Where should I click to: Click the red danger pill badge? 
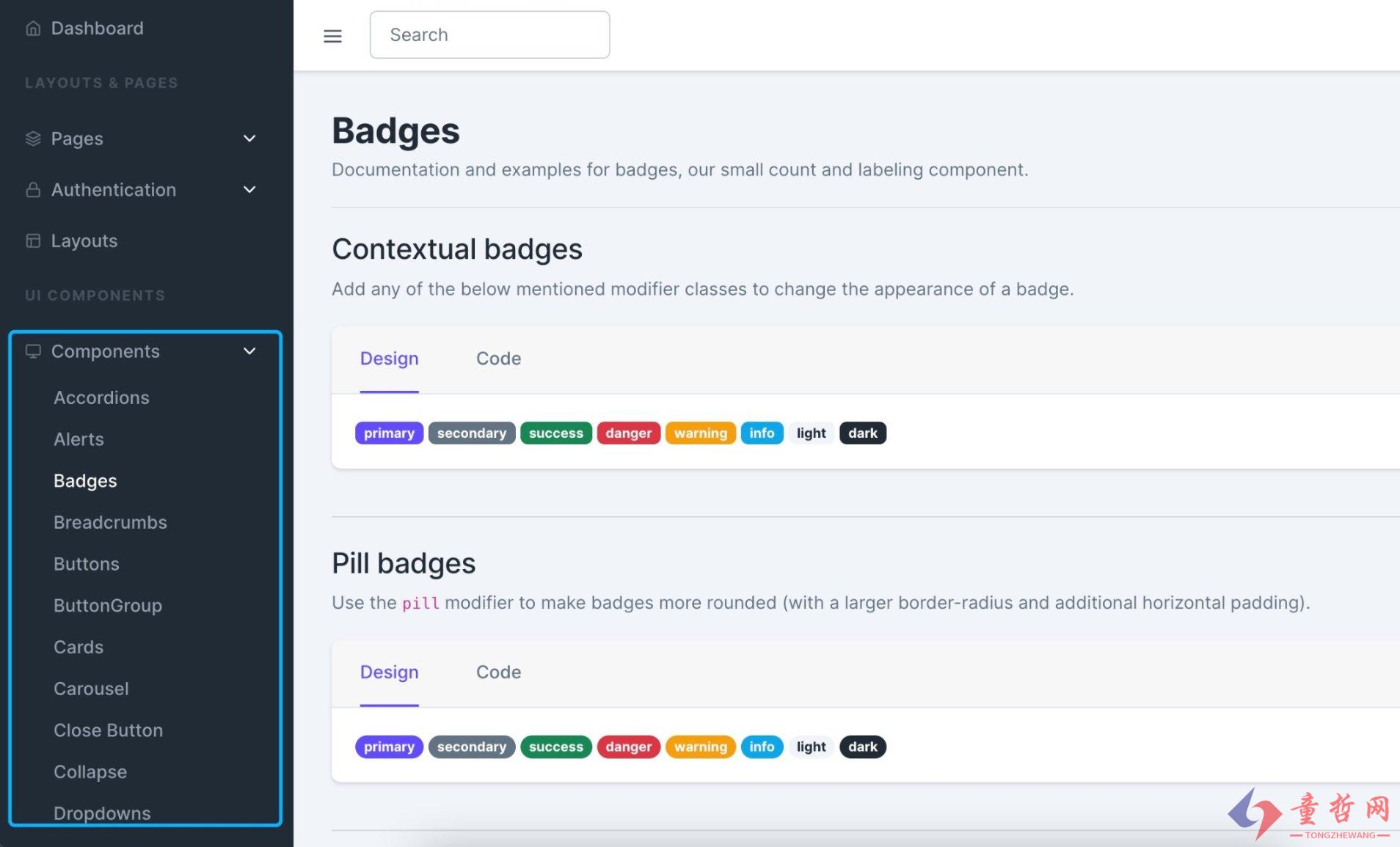click(628, 747)
